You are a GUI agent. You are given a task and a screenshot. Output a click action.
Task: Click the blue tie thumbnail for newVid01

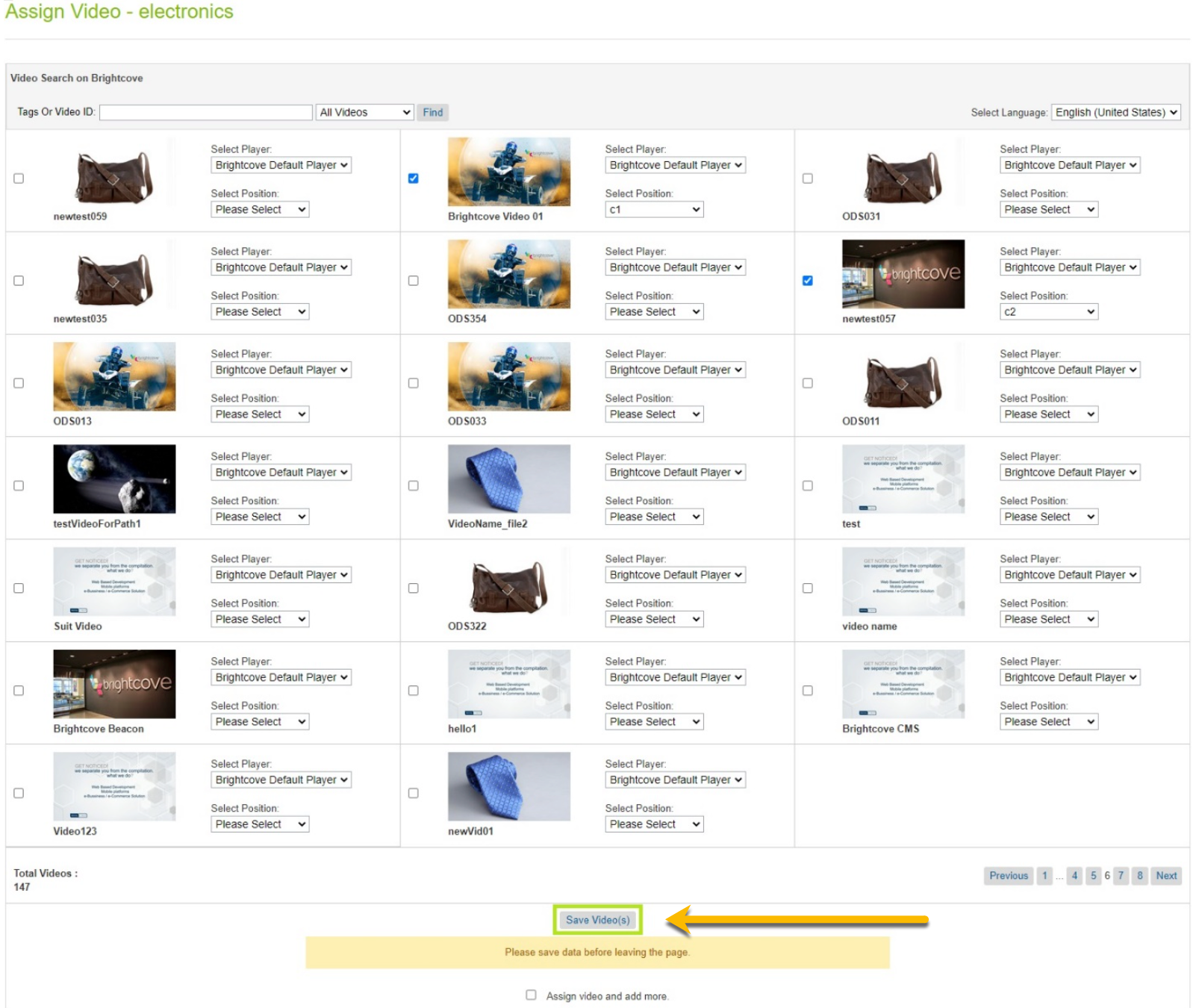508,785
